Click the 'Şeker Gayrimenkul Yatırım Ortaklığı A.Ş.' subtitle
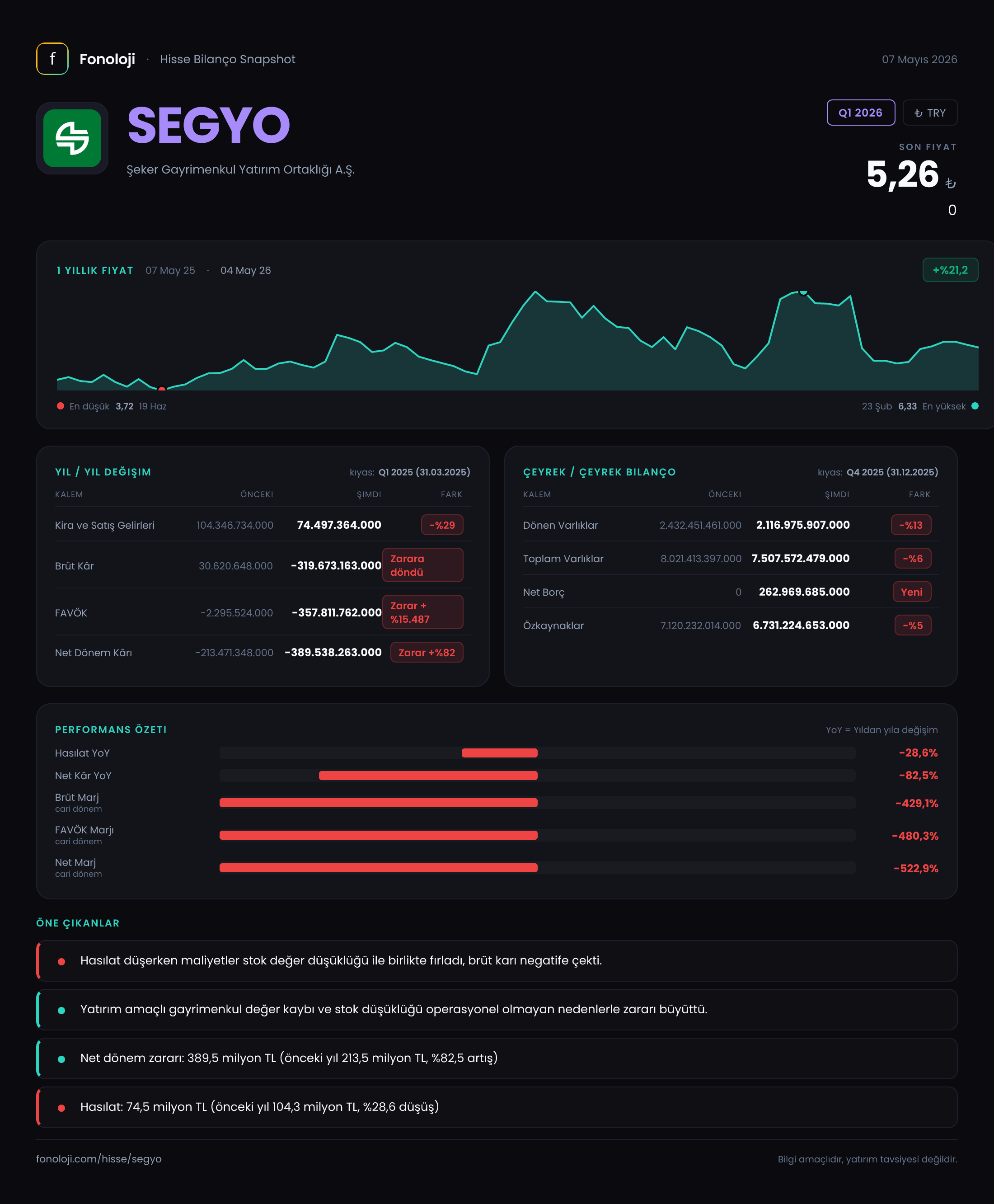 pos(240,170)
